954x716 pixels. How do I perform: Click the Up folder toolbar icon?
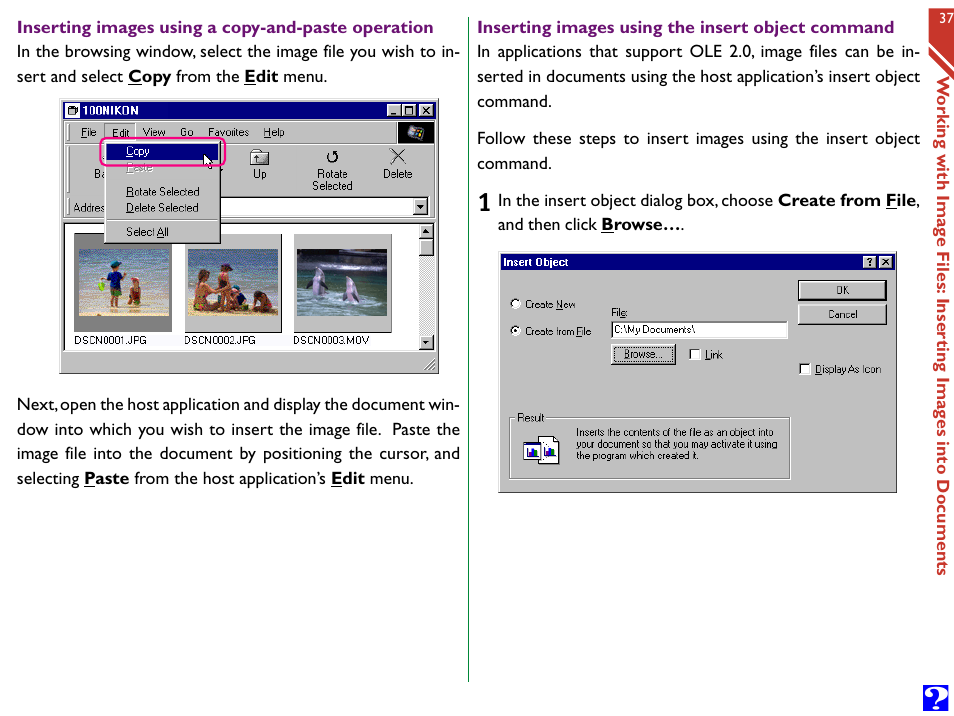(259, 158)
